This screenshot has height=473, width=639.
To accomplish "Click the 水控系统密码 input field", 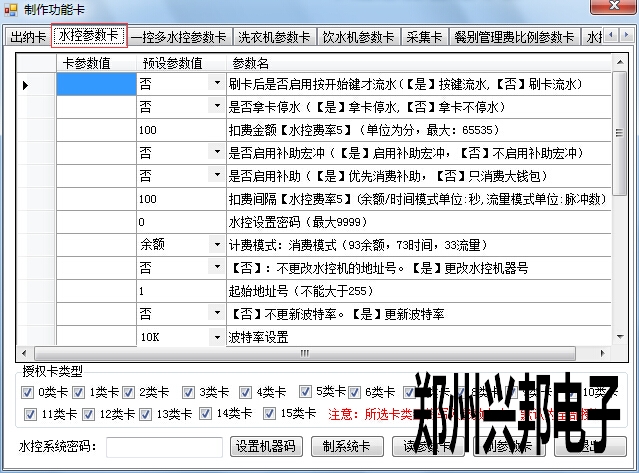I will pos(164,446).
